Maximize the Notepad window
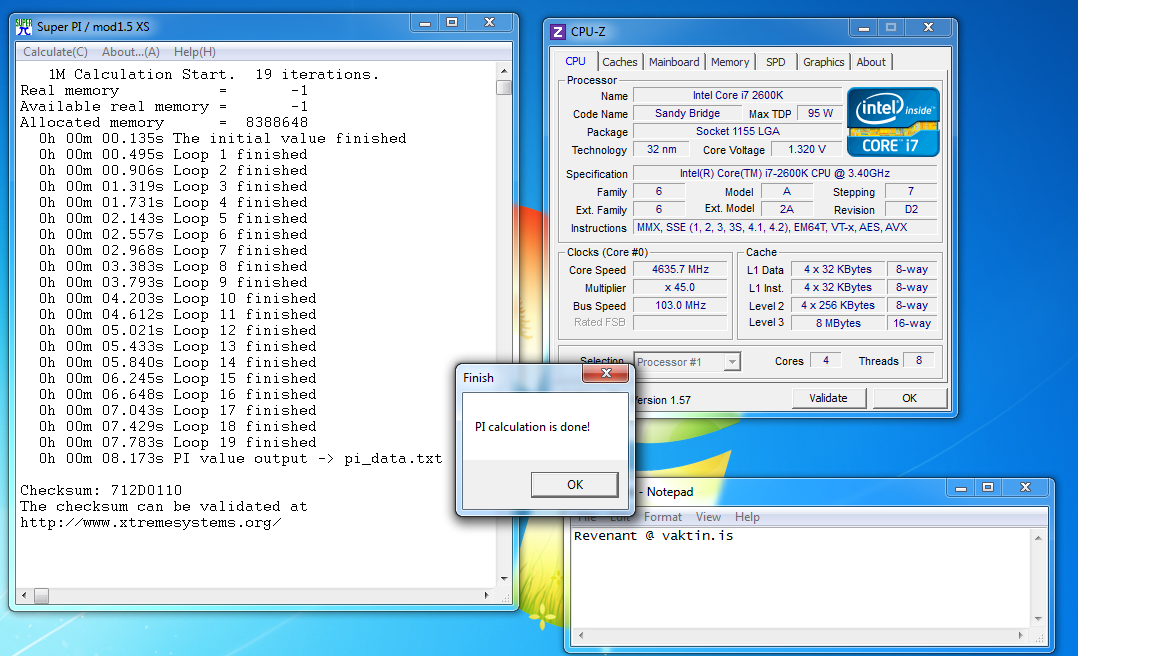The image size is (1152, 656). (987, 487)
